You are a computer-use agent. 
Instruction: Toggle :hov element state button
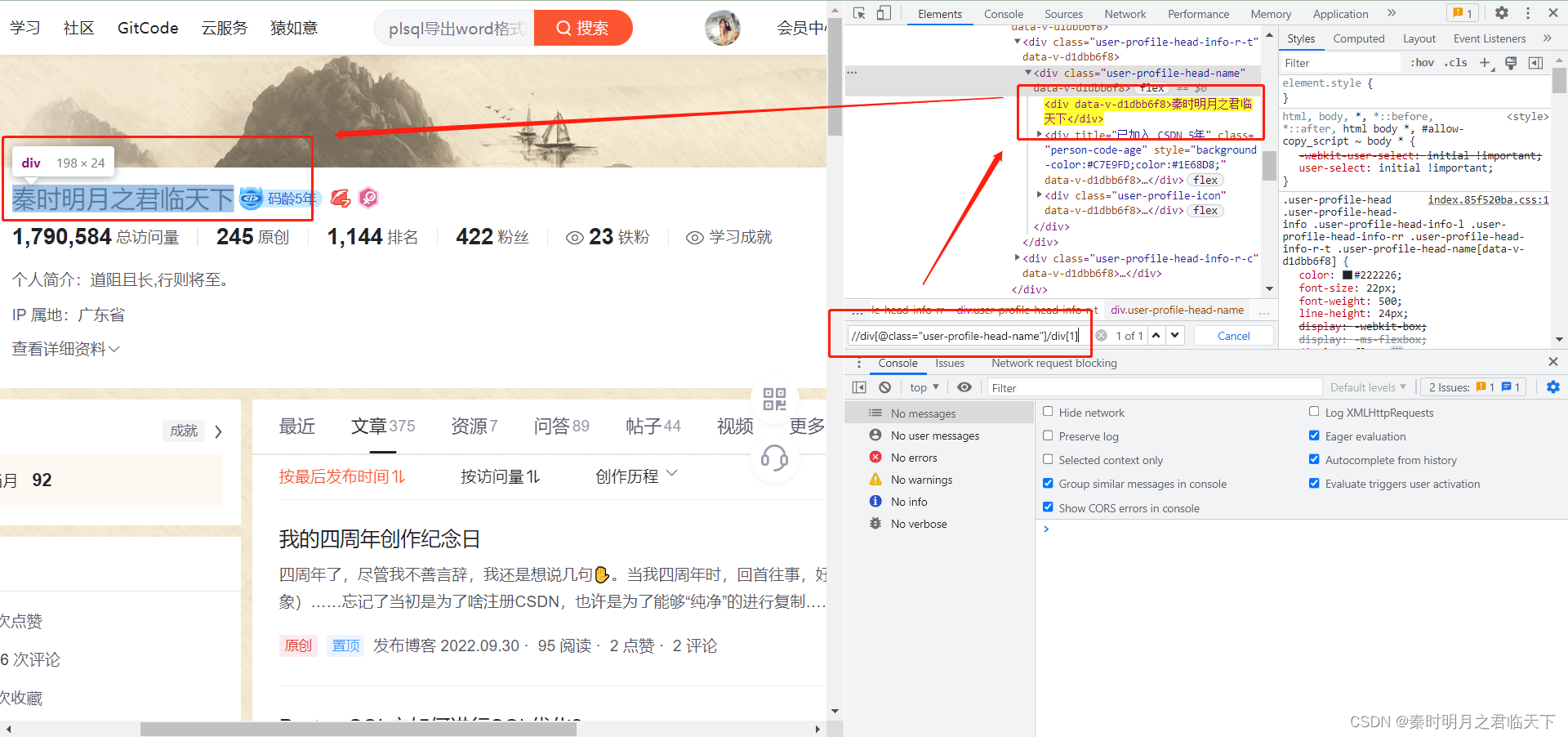(x=1422, y=63)
